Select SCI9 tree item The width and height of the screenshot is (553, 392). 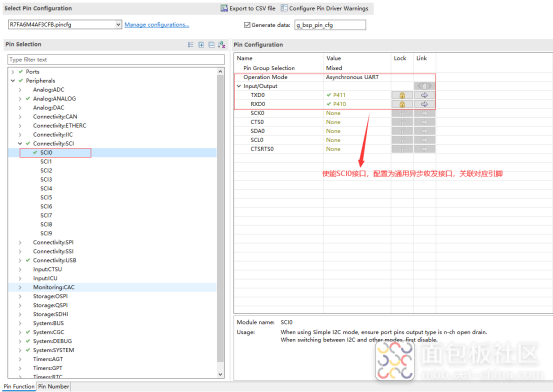(x=46, y=233)
